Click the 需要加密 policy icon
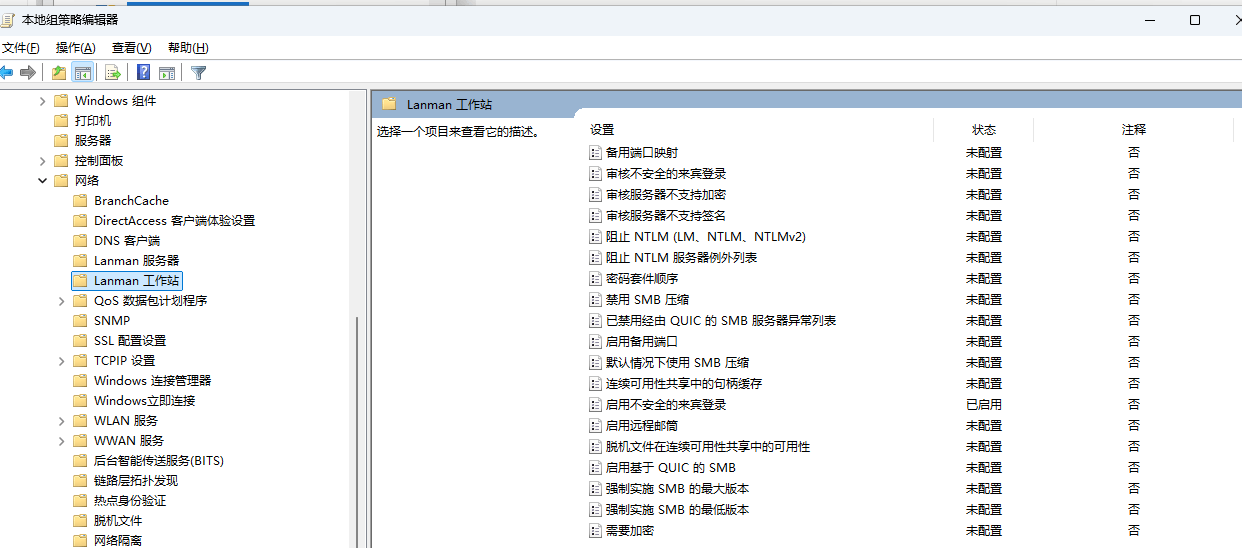 point(596,531)
